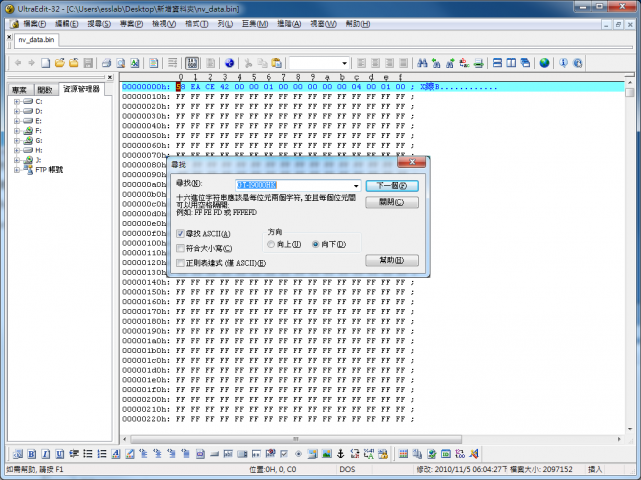Open the Find text history dropdown
Screen dimensions: 641x480
pyautogui.click(x=356, y=186)
